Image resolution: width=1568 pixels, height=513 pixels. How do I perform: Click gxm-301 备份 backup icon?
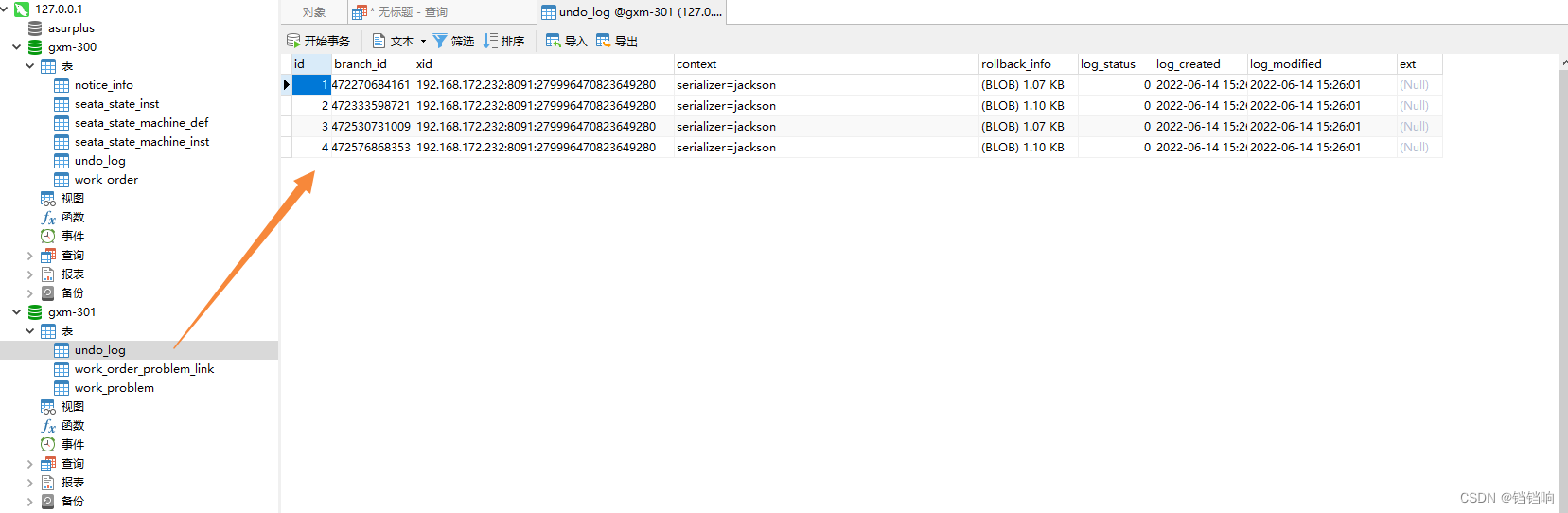48,502
